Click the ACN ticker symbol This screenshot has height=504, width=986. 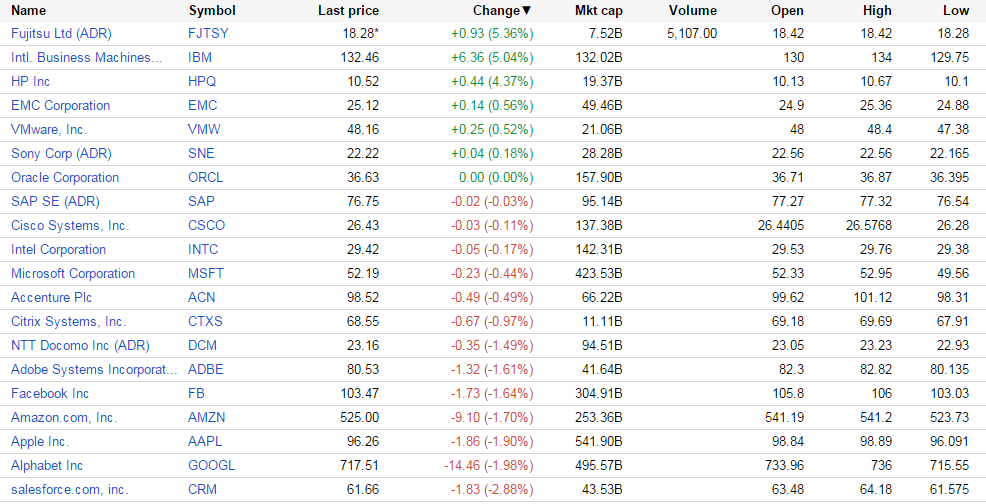(201, 297)
